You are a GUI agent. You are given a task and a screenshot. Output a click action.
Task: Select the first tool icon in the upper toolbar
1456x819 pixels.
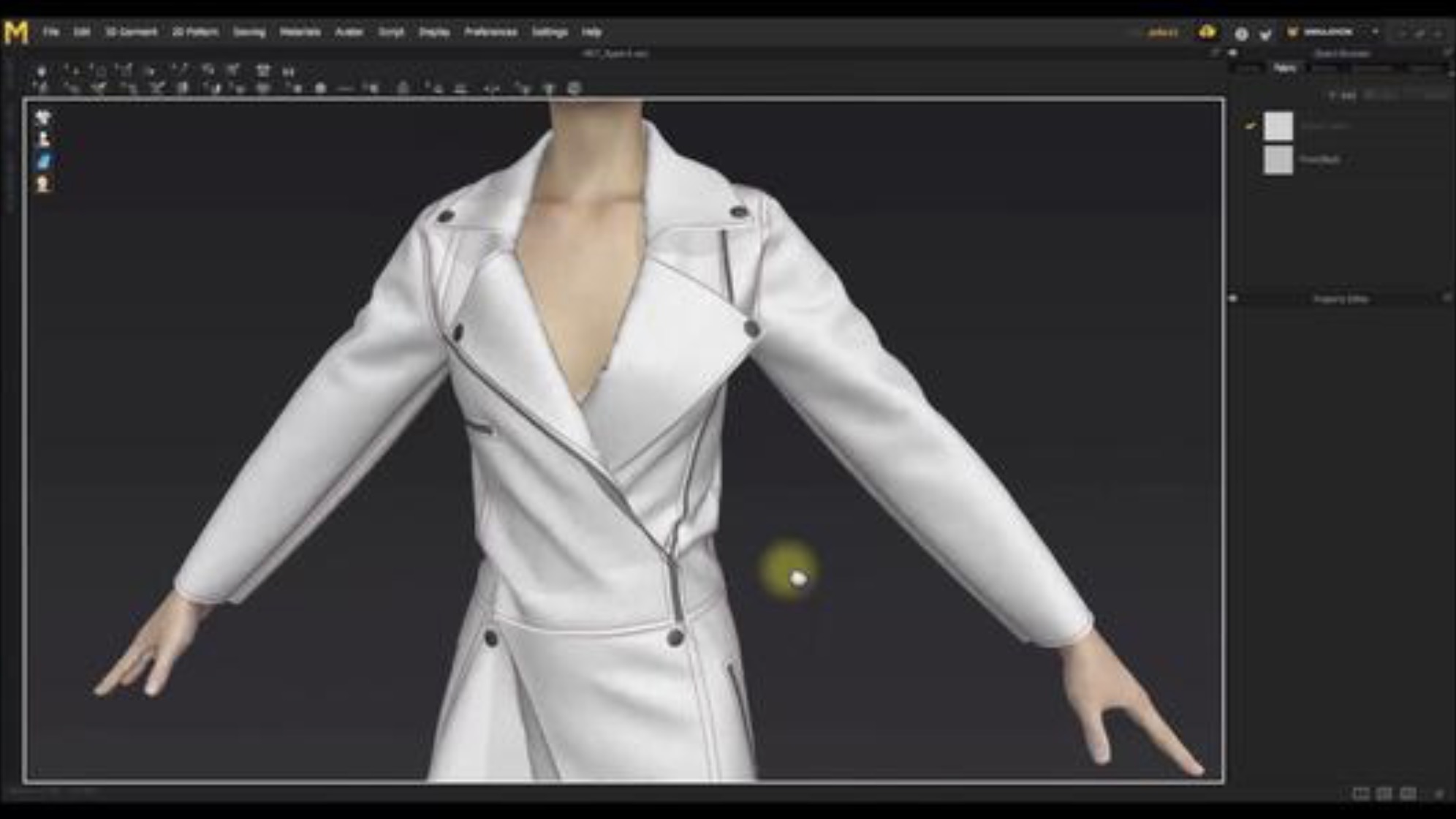tap(42, 70)
